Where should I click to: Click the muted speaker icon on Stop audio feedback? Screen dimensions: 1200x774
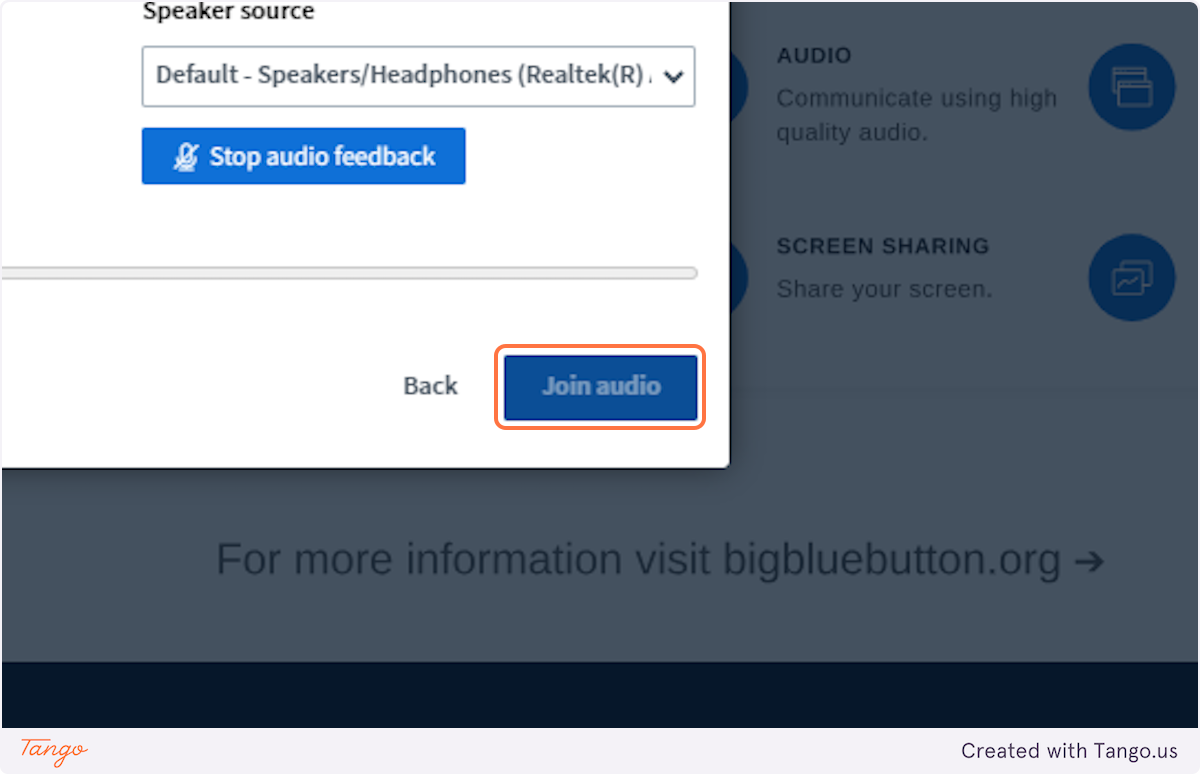pyautogui.click(x=186, y=156)
